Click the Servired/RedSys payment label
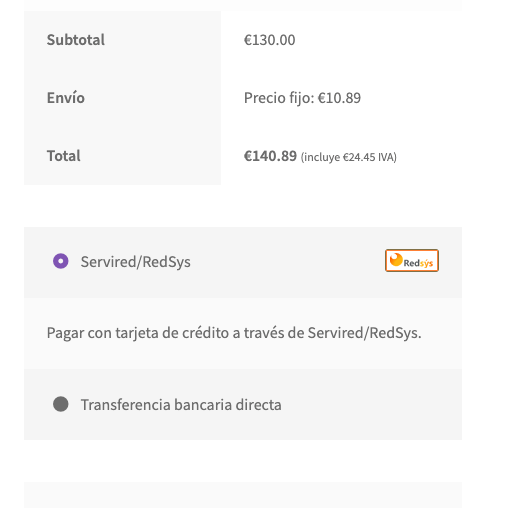The height and width of the screenshot is (508, 532). click(x=135, y=262)
